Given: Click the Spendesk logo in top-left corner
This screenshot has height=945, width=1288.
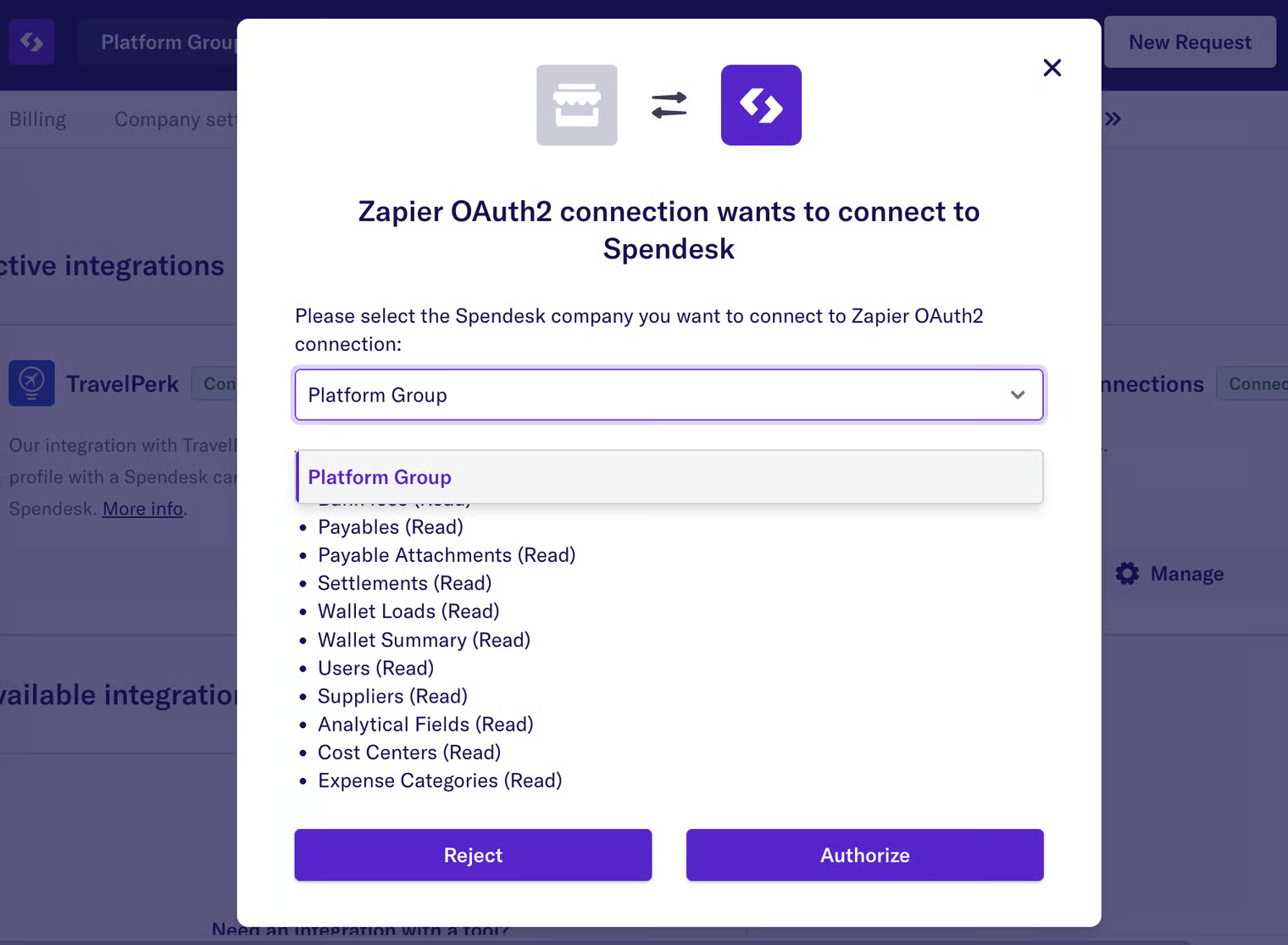Looking at the screenshot, I should tap(31, 42).
